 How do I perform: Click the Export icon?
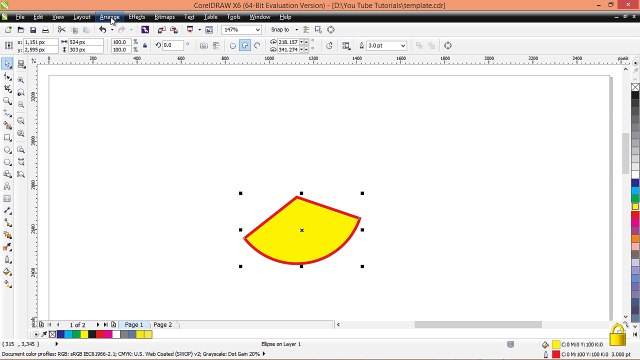pyautogui.click(x=174, y=30)
